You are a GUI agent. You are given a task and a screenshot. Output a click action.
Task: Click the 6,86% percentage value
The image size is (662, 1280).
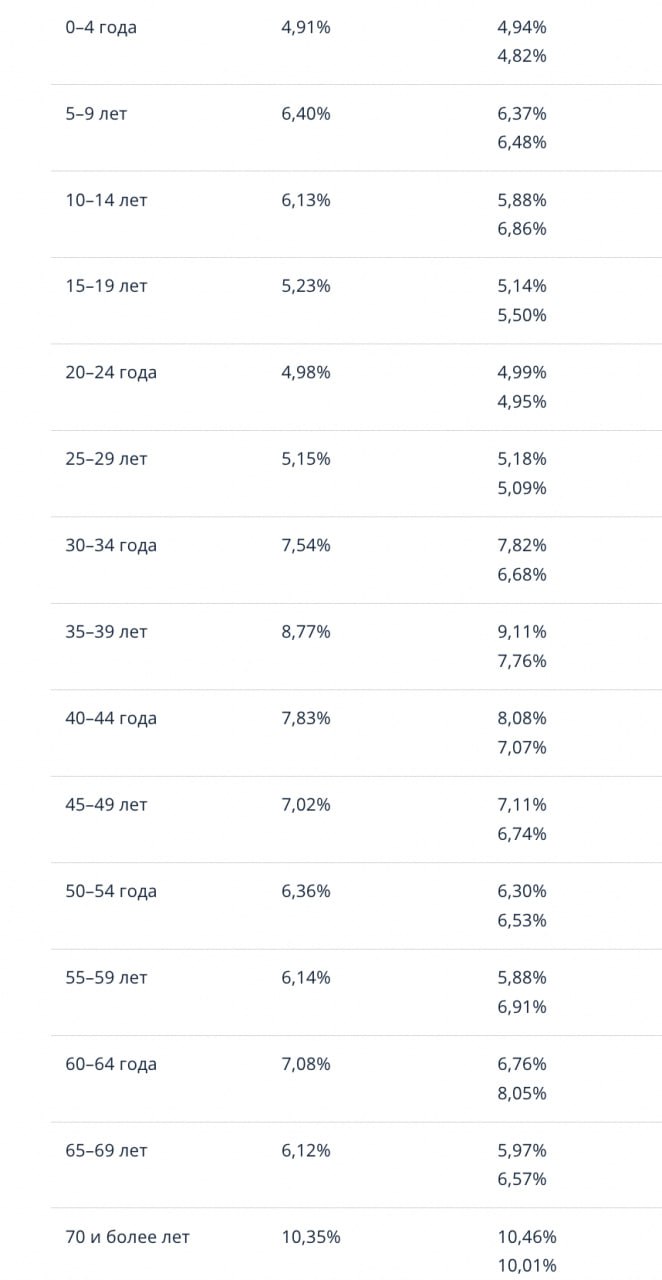[522, 229]
